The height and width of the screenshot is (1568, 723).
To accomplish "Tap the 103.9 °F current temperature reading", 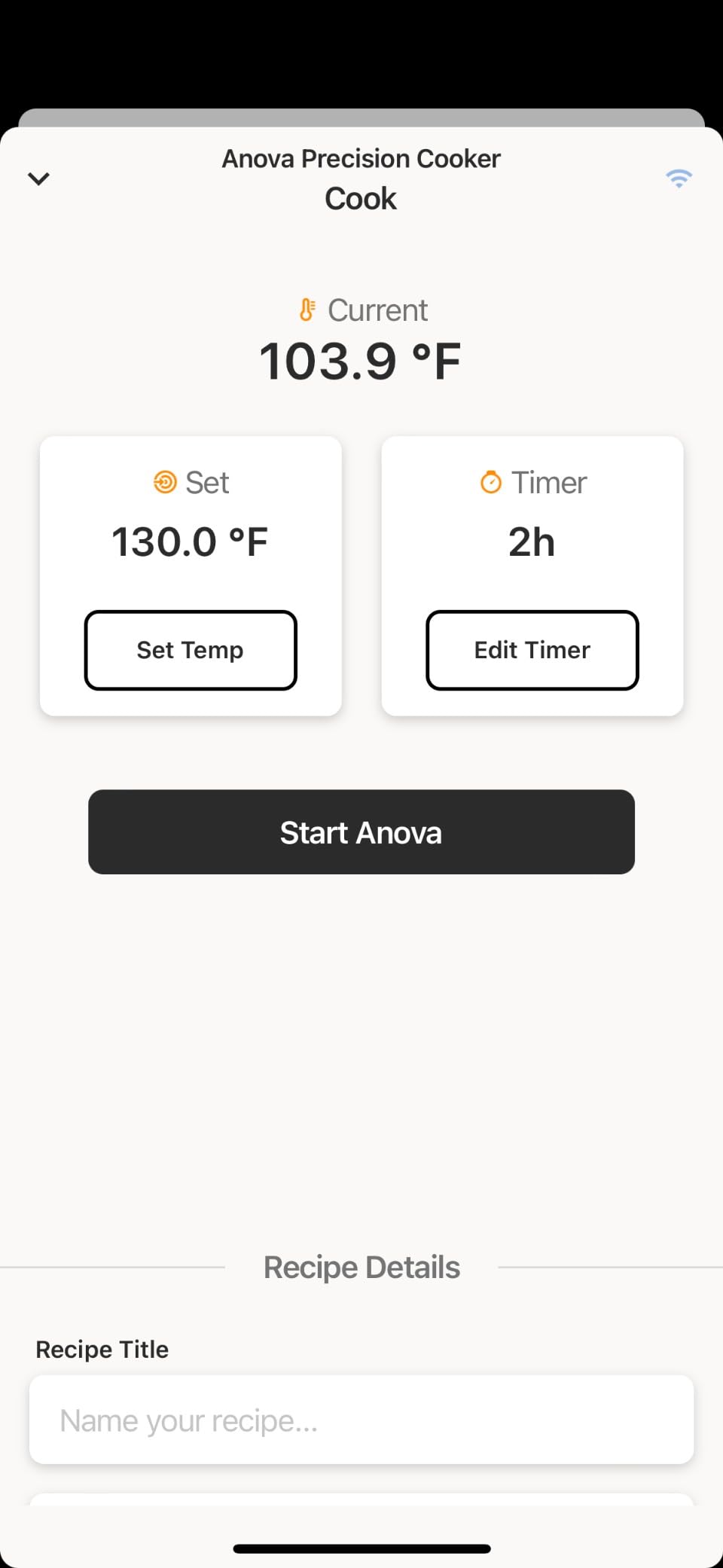I will tap(360, 361).
